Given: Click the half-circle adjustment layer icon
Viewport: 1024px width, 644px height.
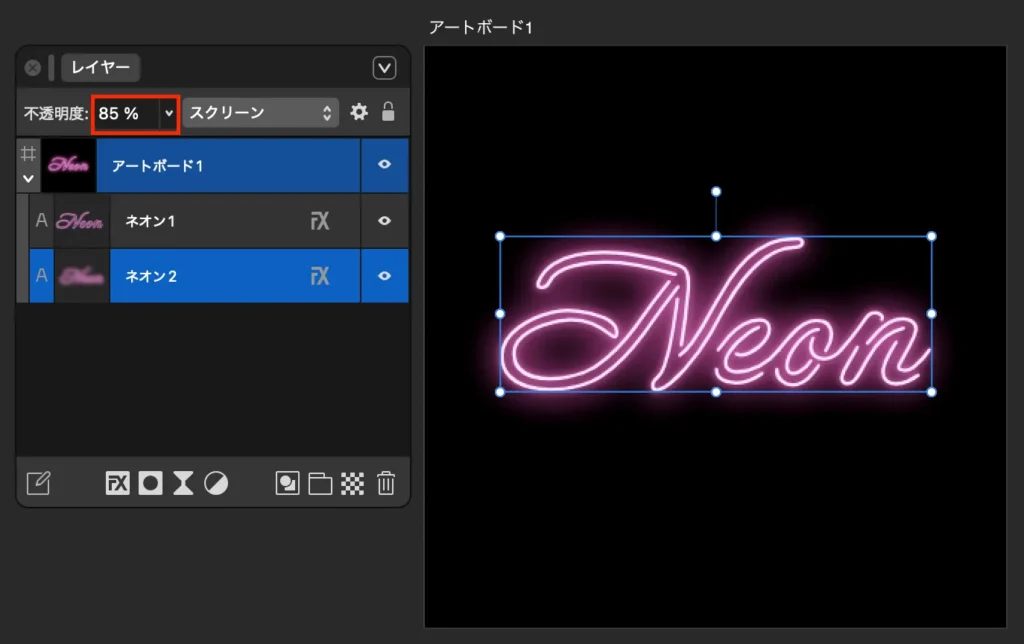Looking at the screenshot, I should [x=216, y=484].
